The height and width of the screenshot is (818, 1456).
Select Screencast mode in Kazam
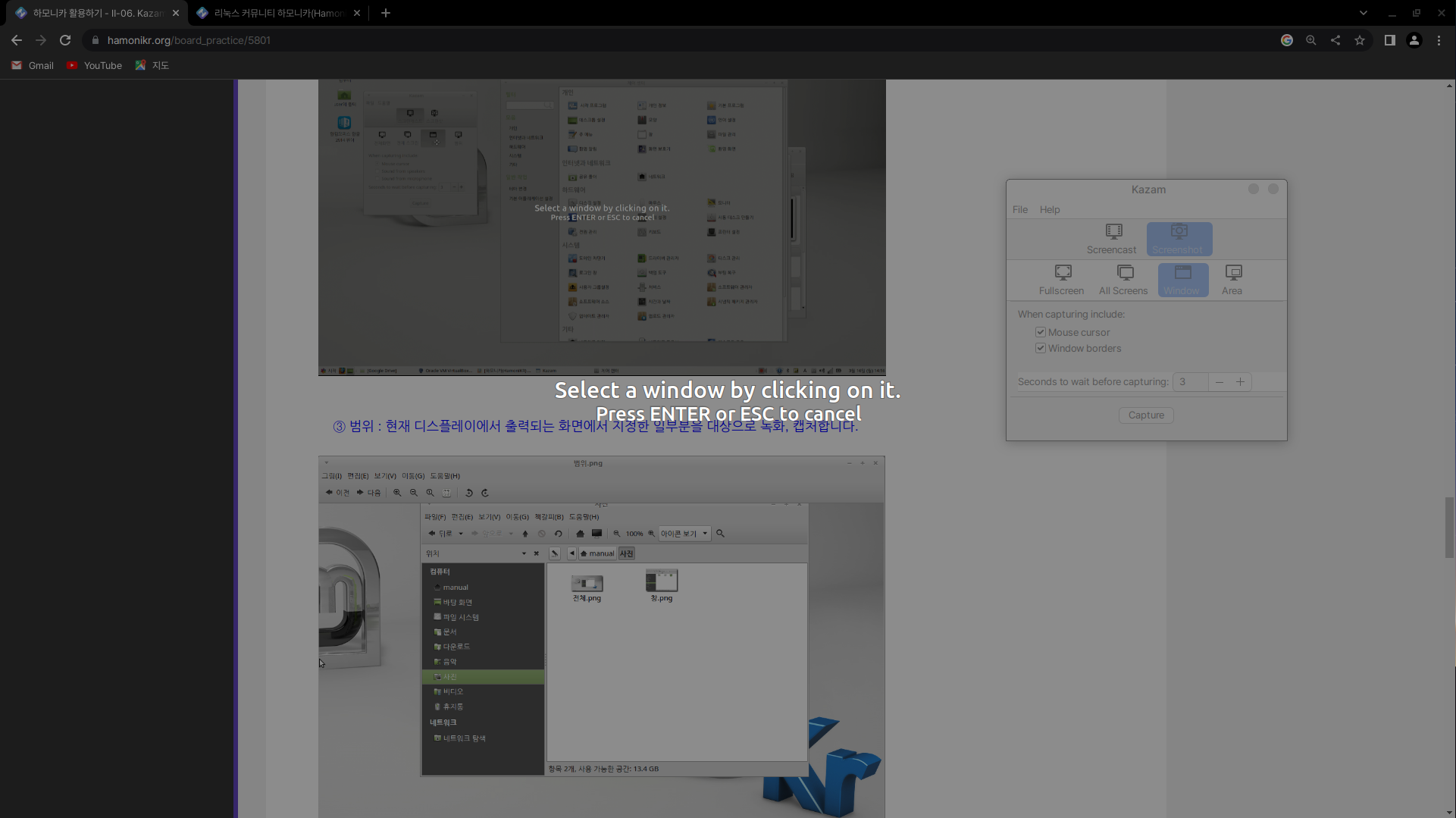pos(1111,239)
